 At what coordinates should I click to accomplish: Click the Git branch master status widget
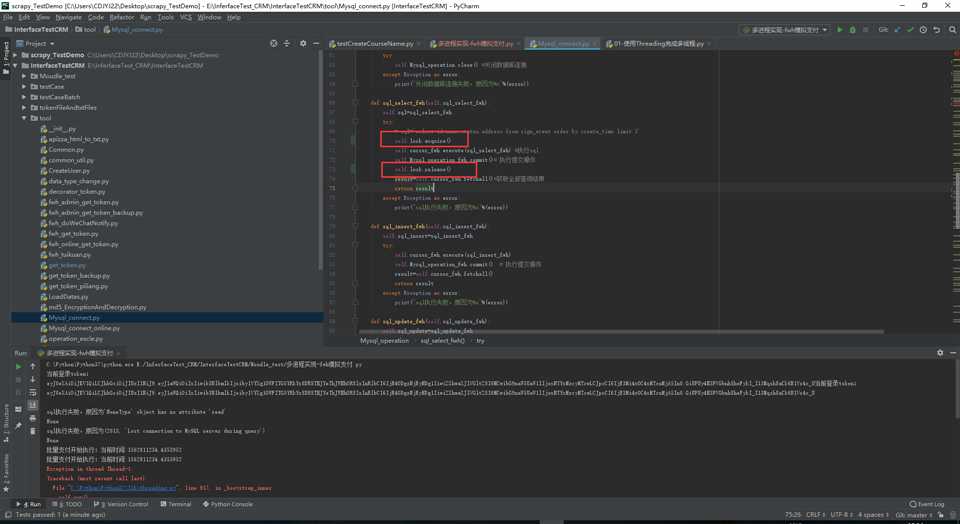pos(913,515)
